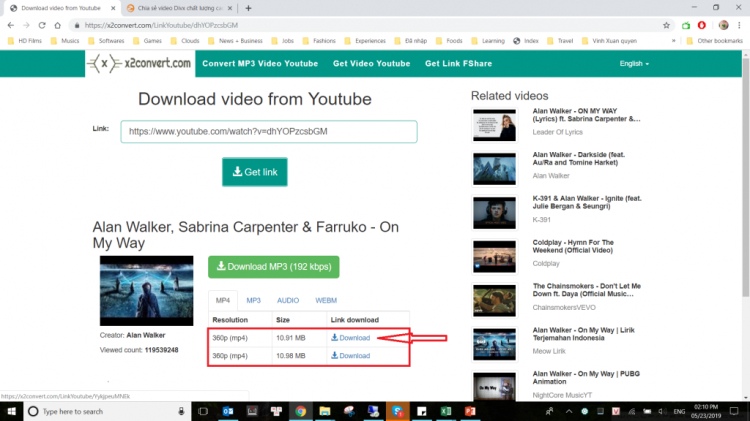Open the Chrome profile avatar
Viewport: 750px width, 421px height.
pos(724,25)
